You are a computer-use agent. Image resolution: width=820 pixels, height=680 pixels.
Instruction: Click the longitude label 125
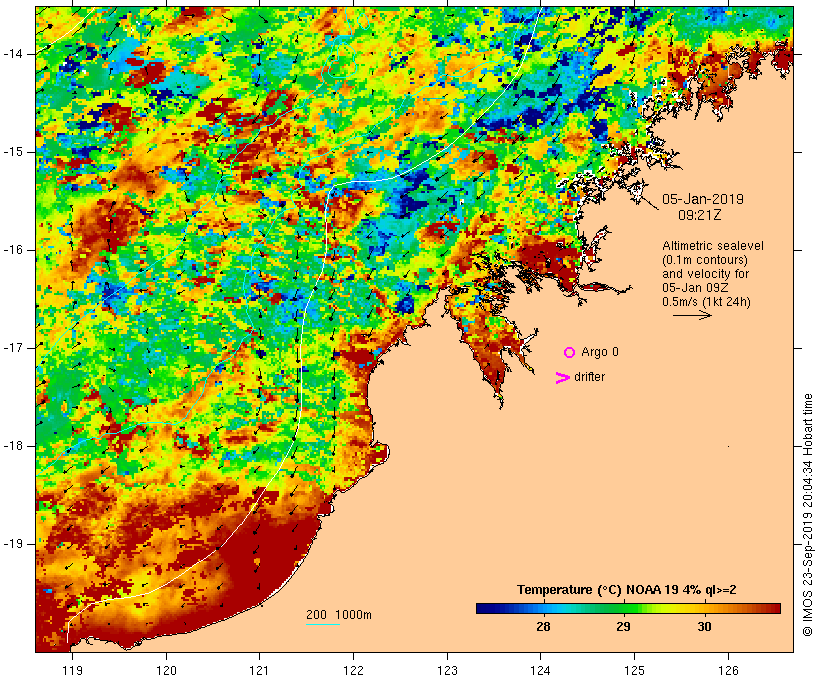point(634,670)
